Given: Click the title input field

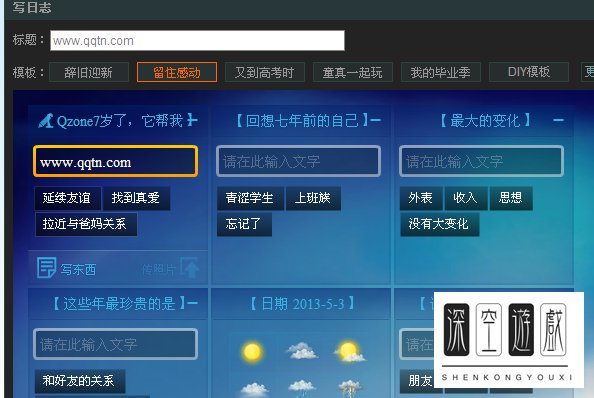Looking at the screenshot, I should [197, 41].
